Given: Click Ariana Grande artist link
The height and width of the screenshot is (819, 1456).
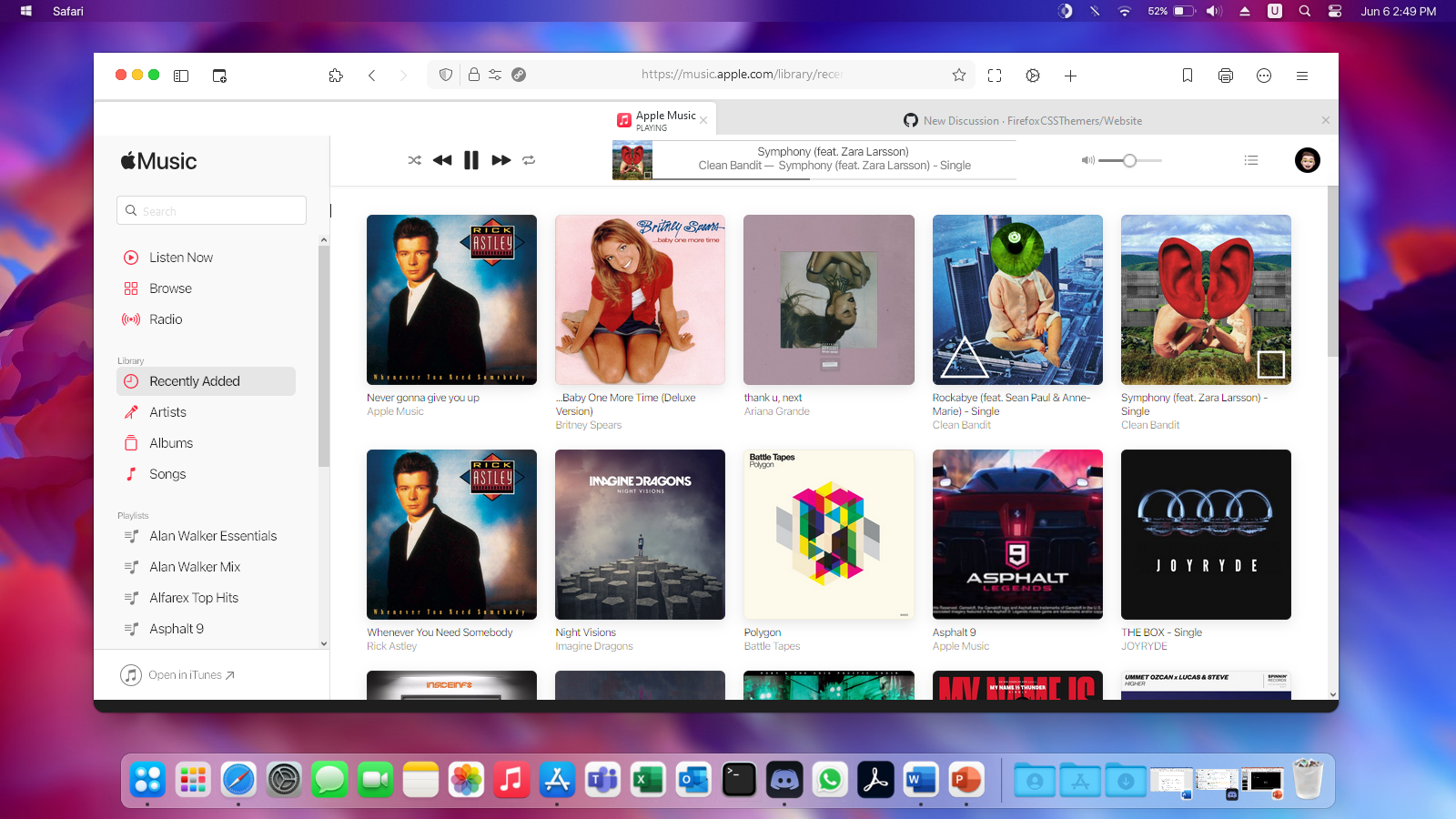Looking at the screenshot, I should 776,411.
